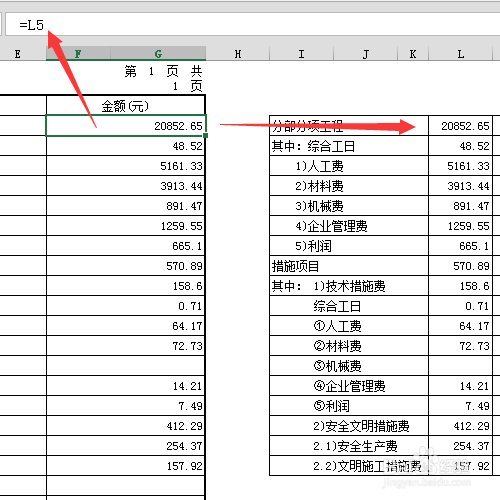Click the 其中：综合工日 label cell
The width and height of the screenshot is (500, 500).
[349, 146]
